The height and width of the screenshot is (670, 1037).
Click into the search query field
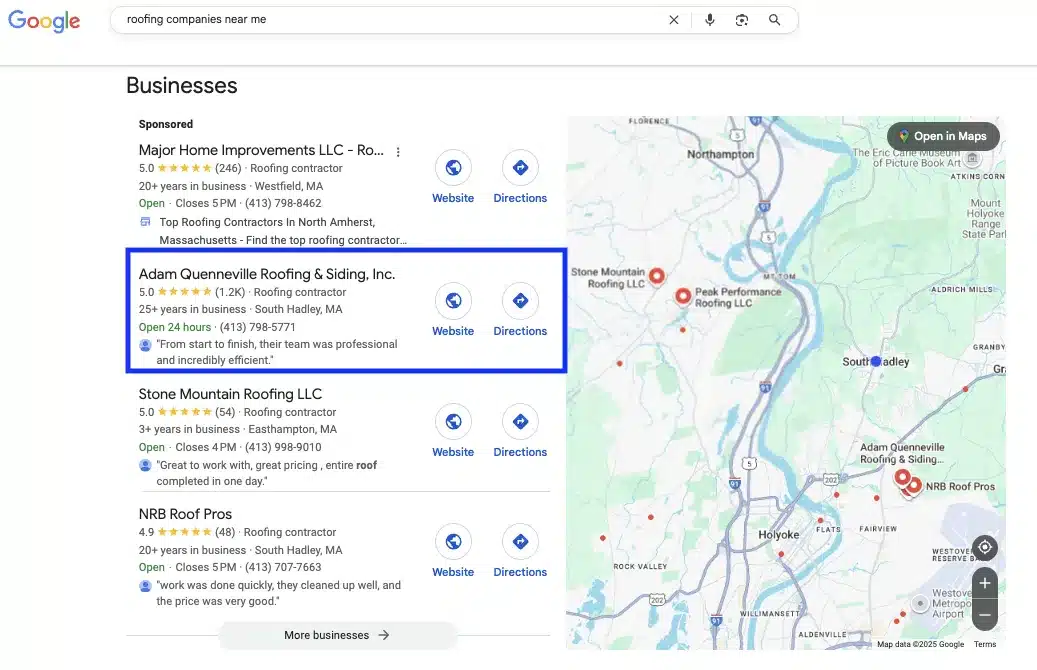coord(390,20)
